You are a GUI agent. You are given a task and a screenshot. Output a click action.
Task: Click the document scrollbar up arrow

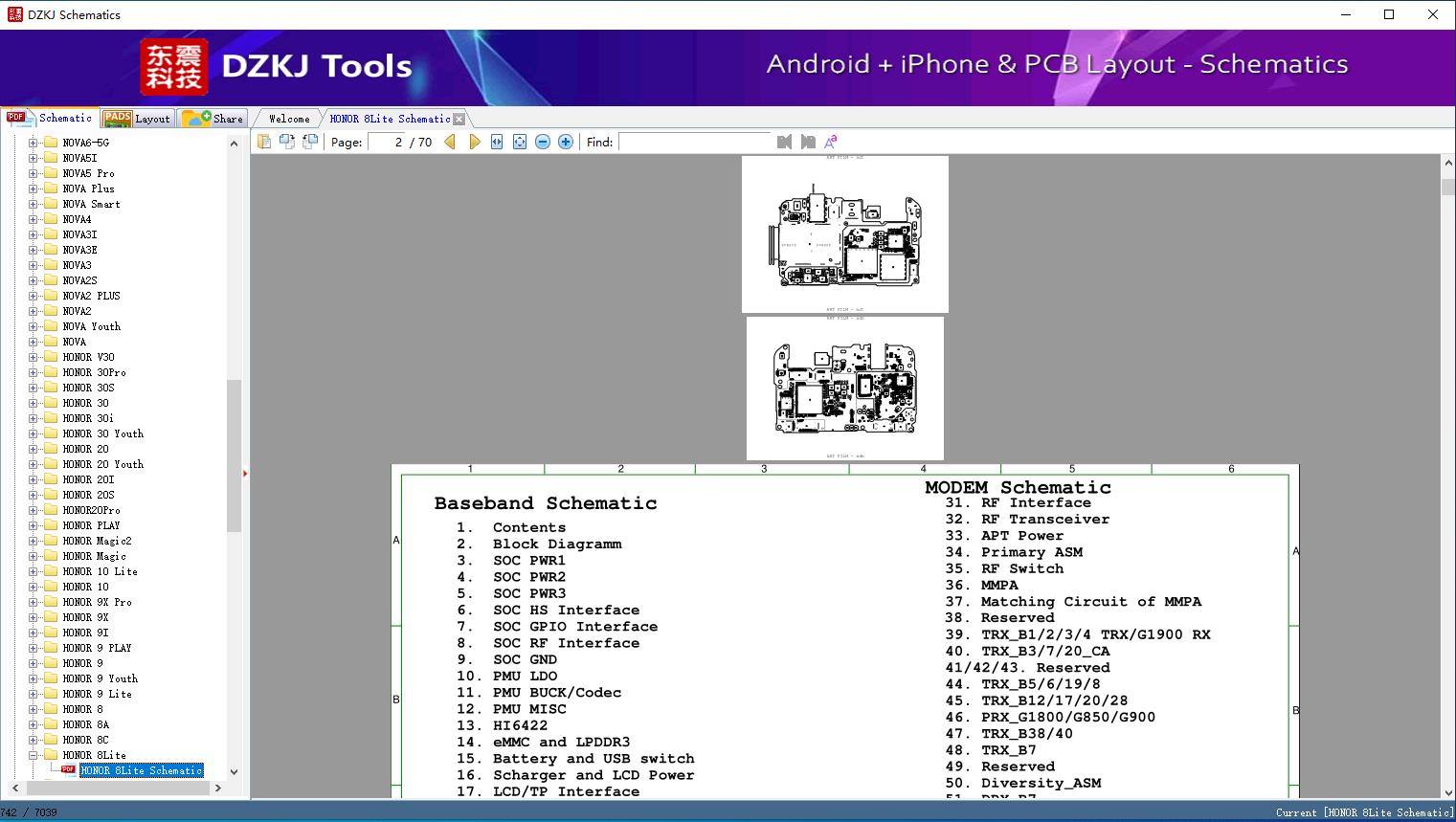pos(1448,164)
